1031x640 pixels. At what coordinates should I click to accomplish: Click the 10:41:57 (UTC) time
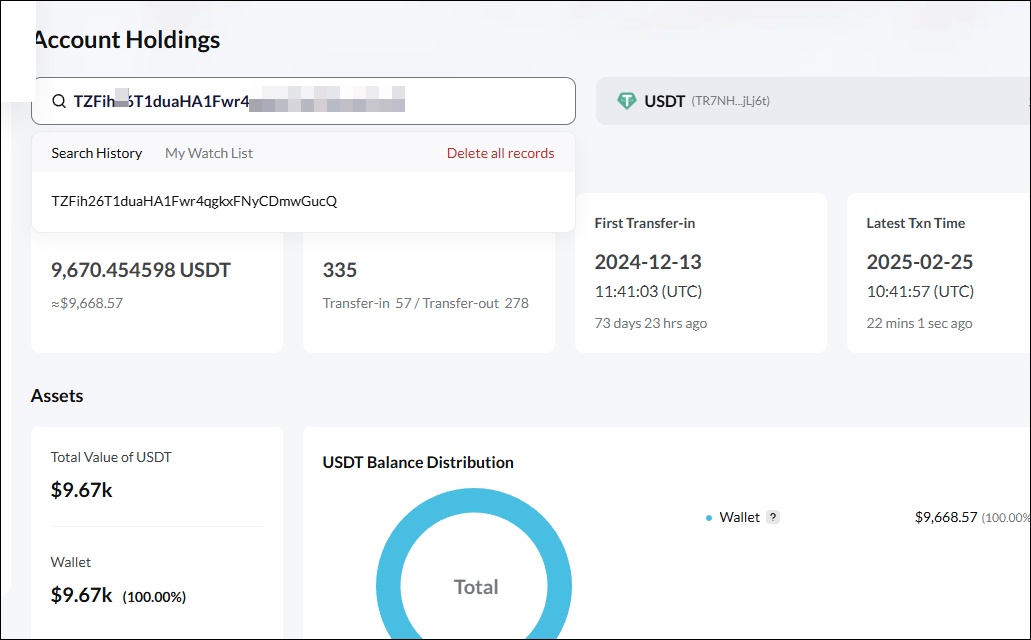(x=920, y=291)
